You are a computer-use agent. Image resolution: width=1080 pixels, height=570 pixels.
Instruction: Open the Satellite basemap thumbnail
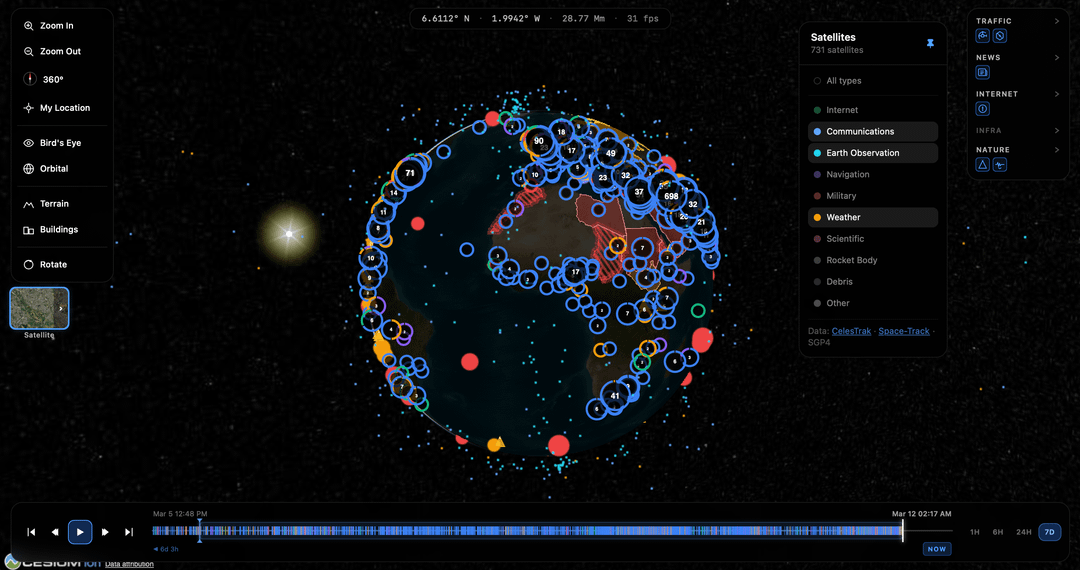click(39, 309)
